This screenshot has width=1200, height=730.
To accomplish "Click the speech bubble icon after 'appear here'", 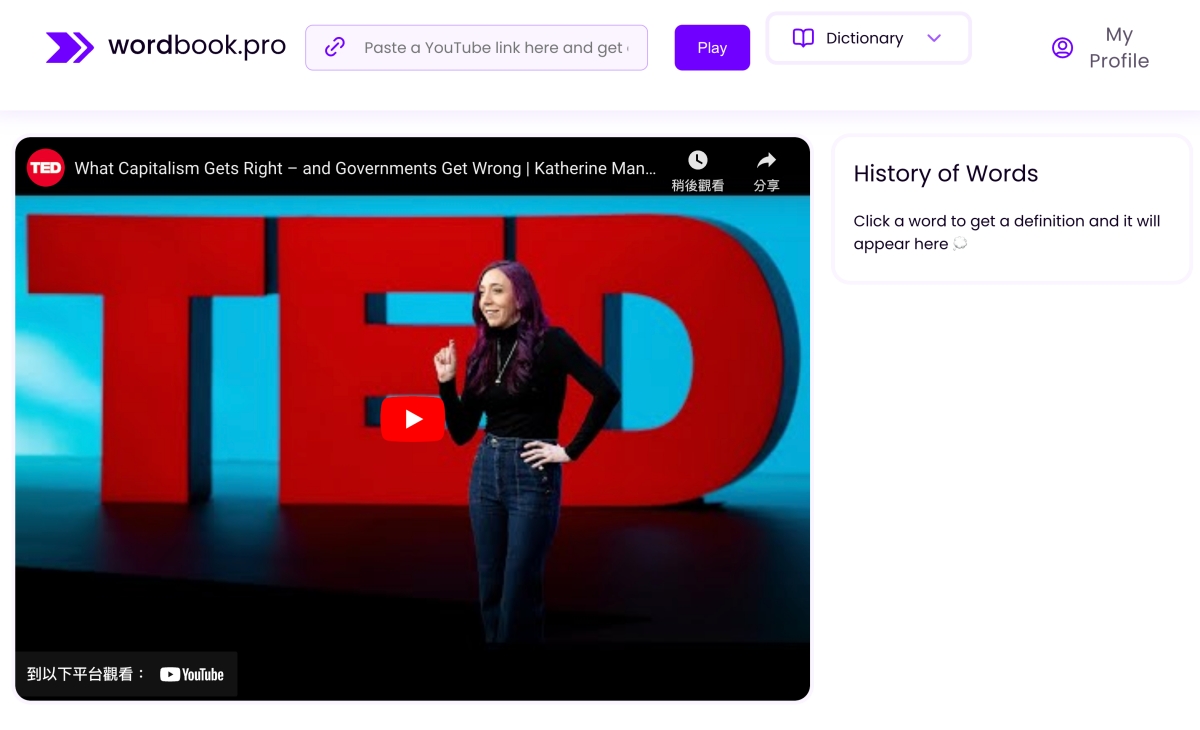I will pyautogui.click(x=960, y=244).
